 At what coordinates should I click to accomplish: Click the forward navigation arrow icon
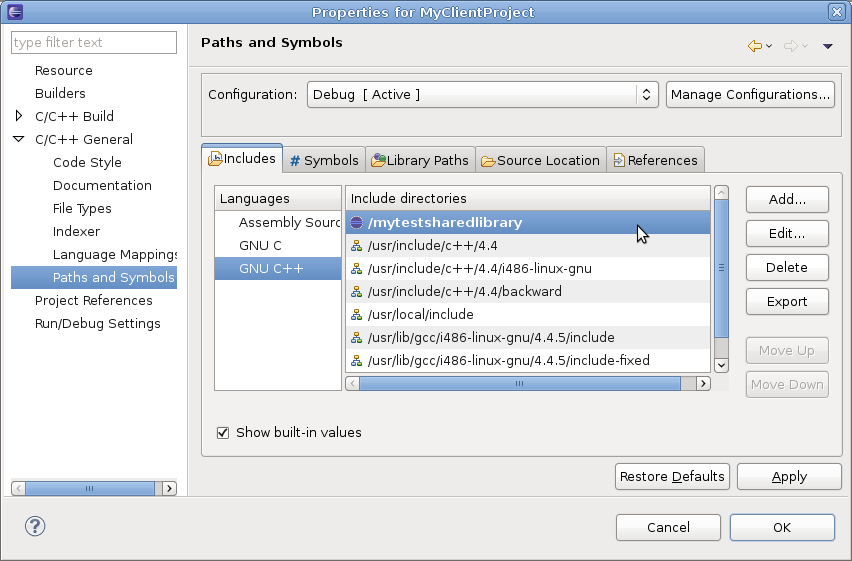[x=790, y=46]
